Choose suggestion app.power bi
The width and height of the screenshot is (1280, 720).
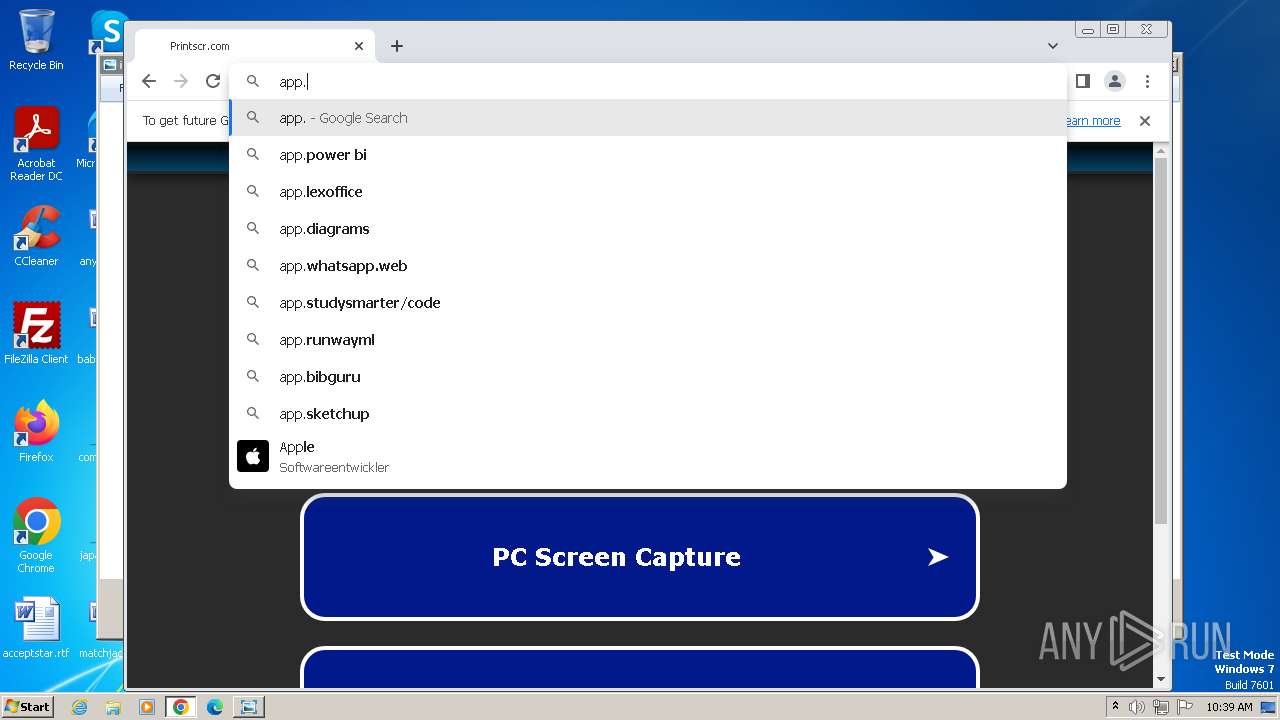pyautogui.click(x=648, y=155)
